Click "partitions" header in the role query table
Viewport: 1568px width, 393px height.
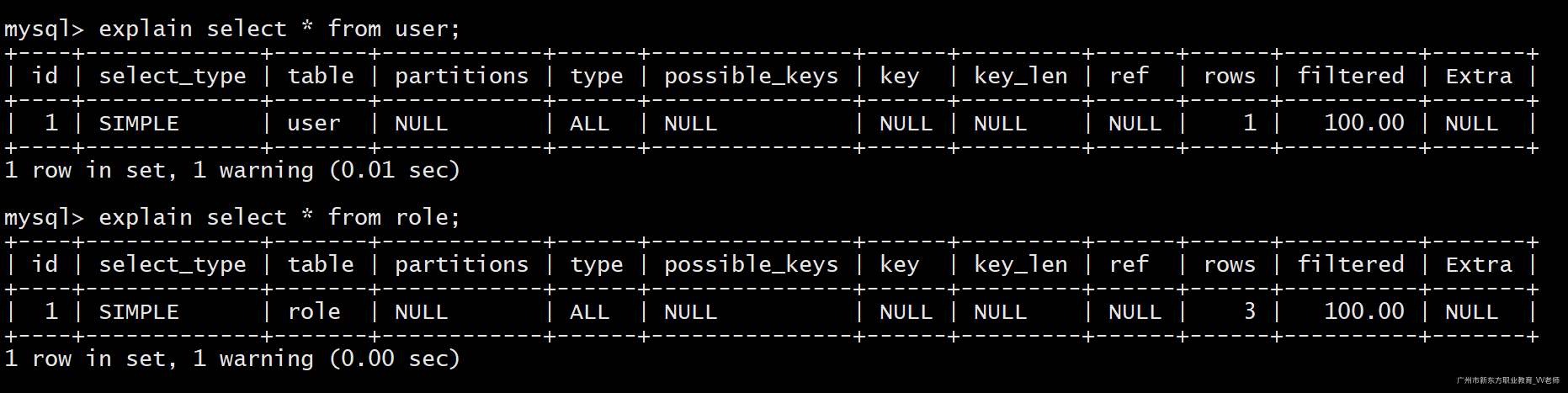pyautogui.click(x=461, y=264)
